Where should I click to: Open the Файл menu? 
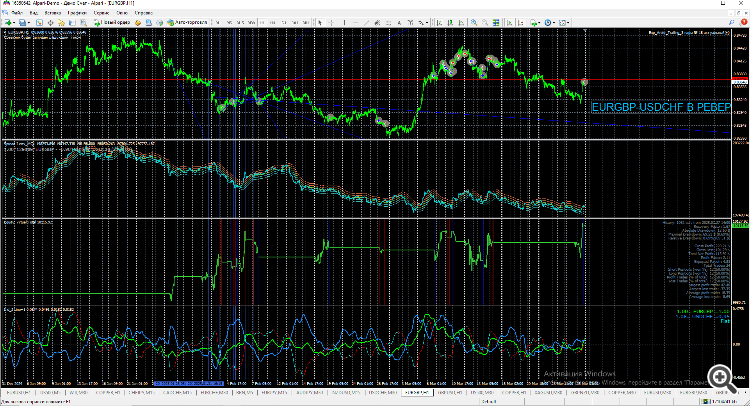tap(17, 13)
